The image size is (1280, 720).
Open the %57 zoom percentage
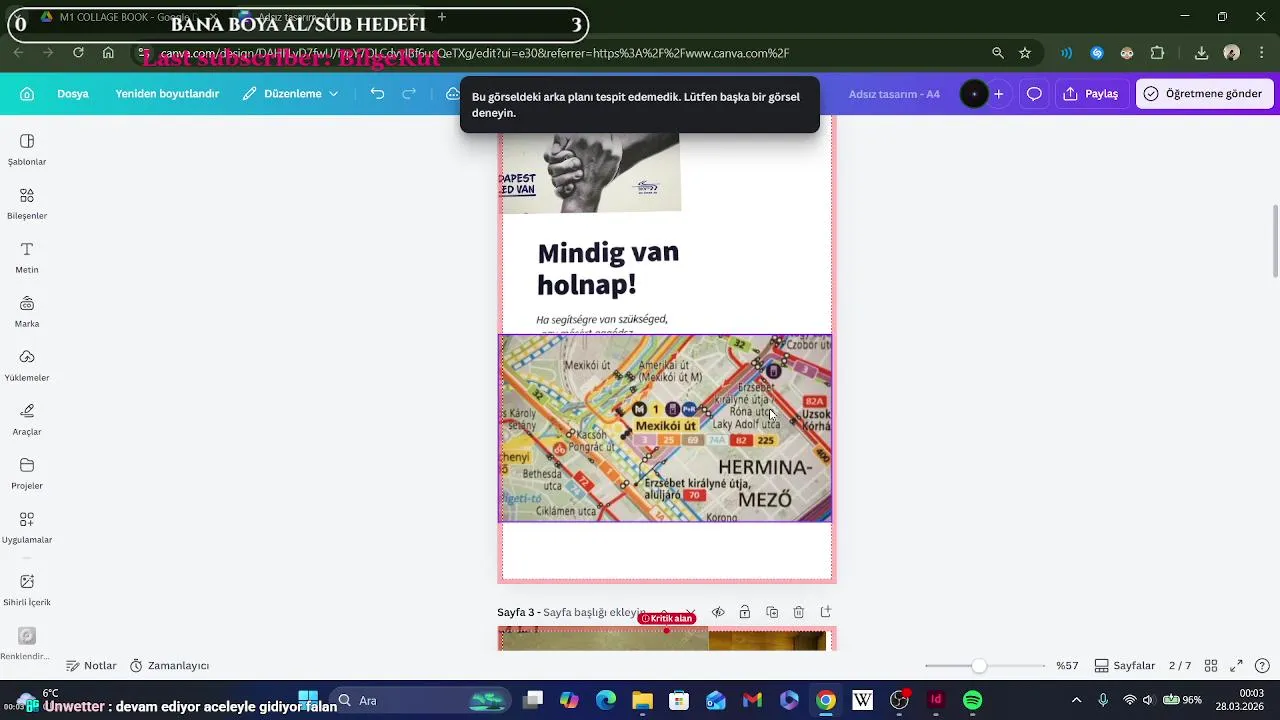1067,666
